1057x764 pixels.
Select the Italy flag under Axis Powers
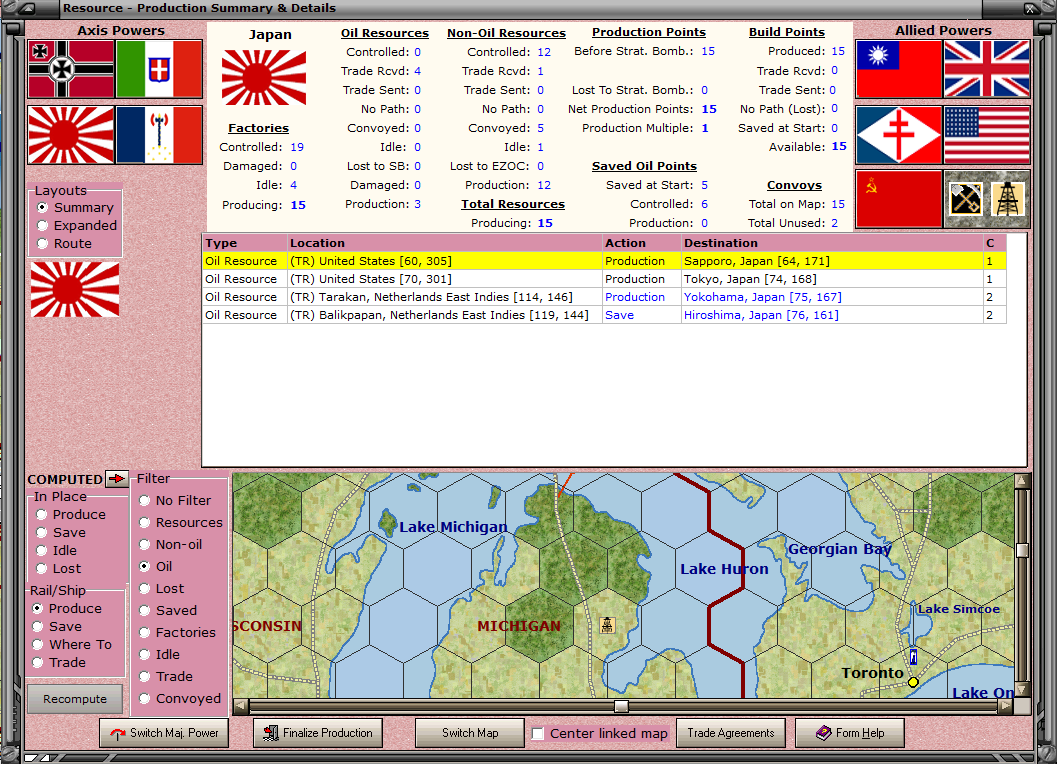point(159,69)
